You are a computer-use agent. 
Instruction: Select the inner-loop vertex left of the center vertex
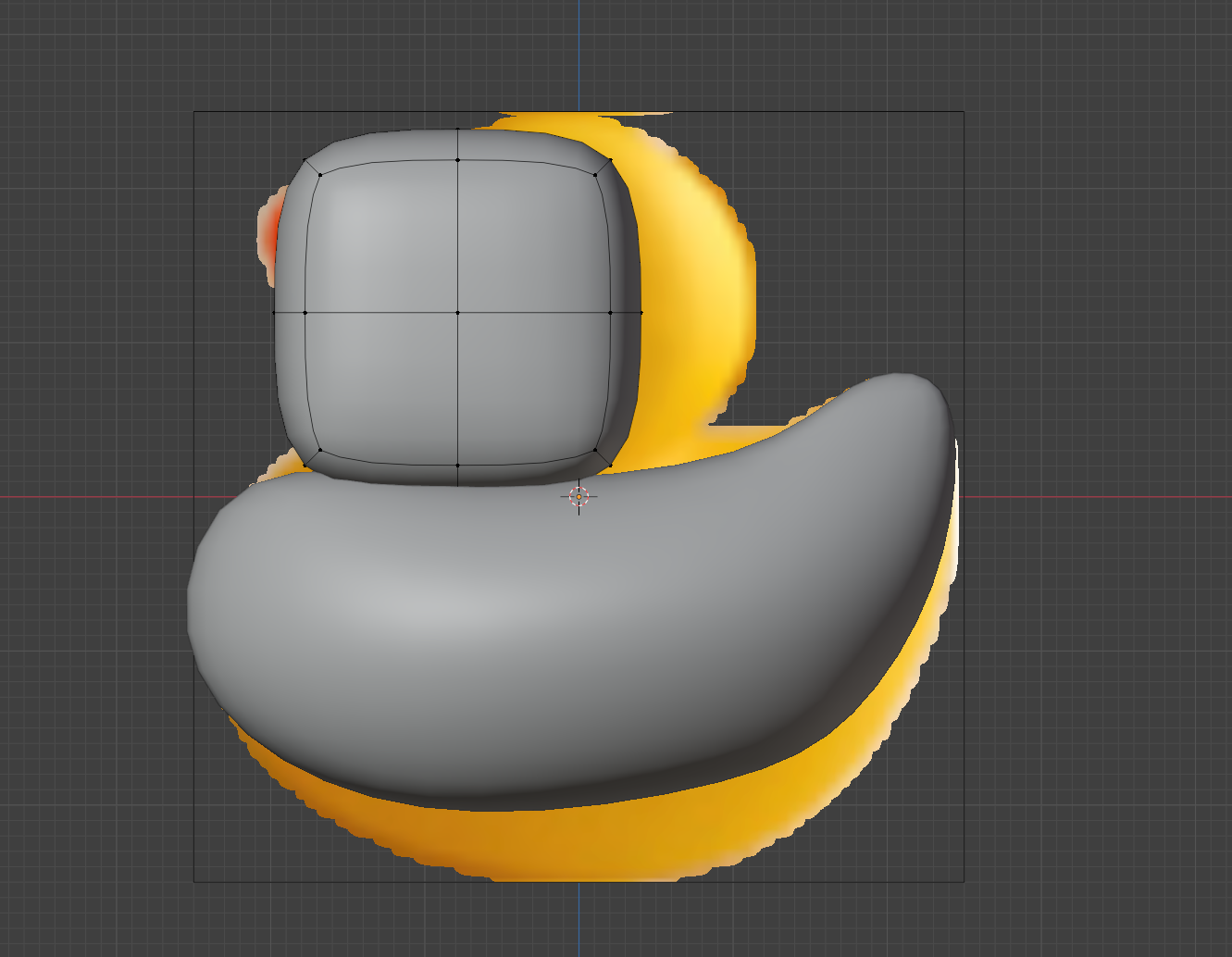tap(305, 313)
